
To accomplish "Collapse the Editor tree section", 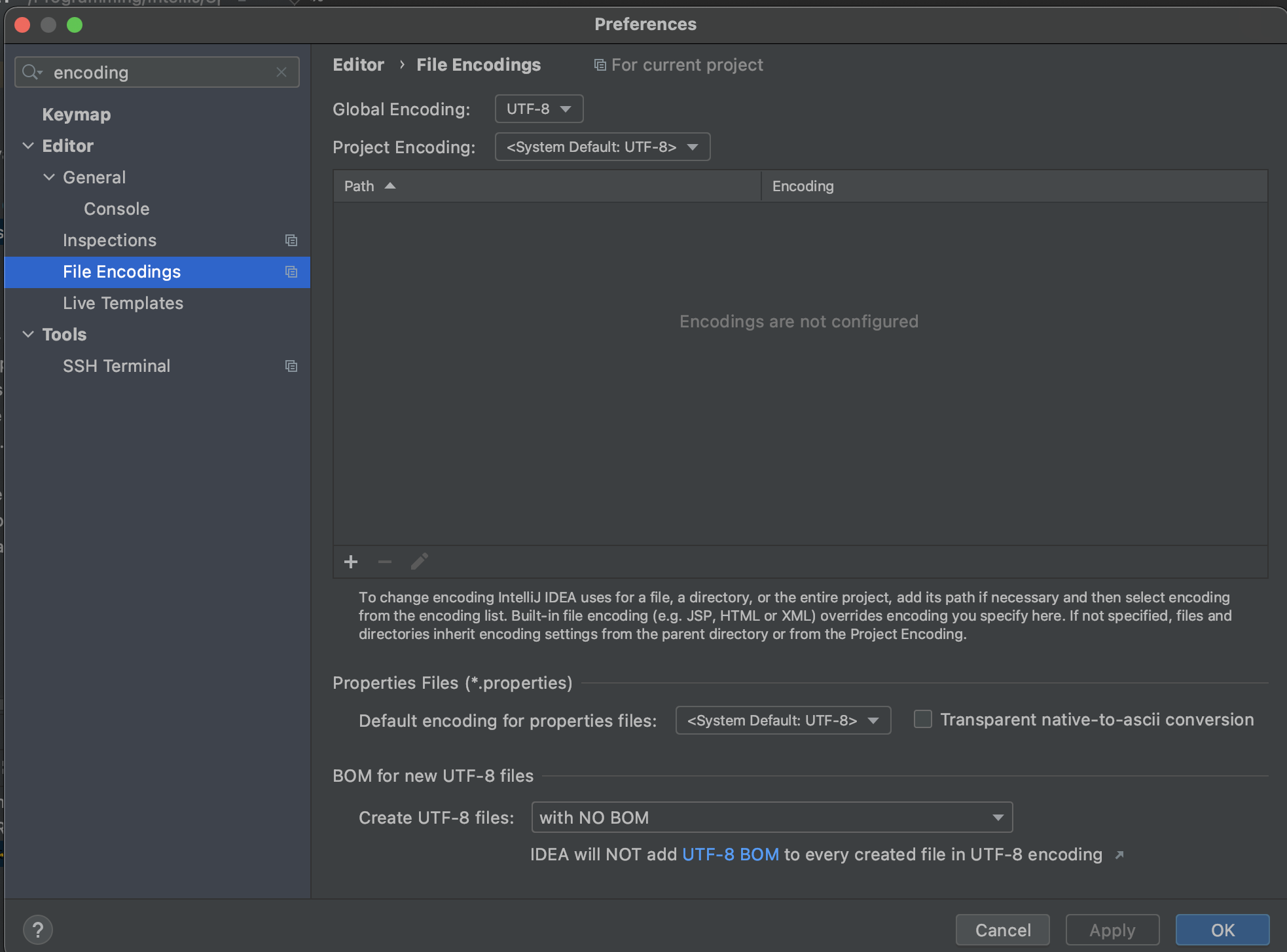I will pyautogui.click(x=28, y=146).
